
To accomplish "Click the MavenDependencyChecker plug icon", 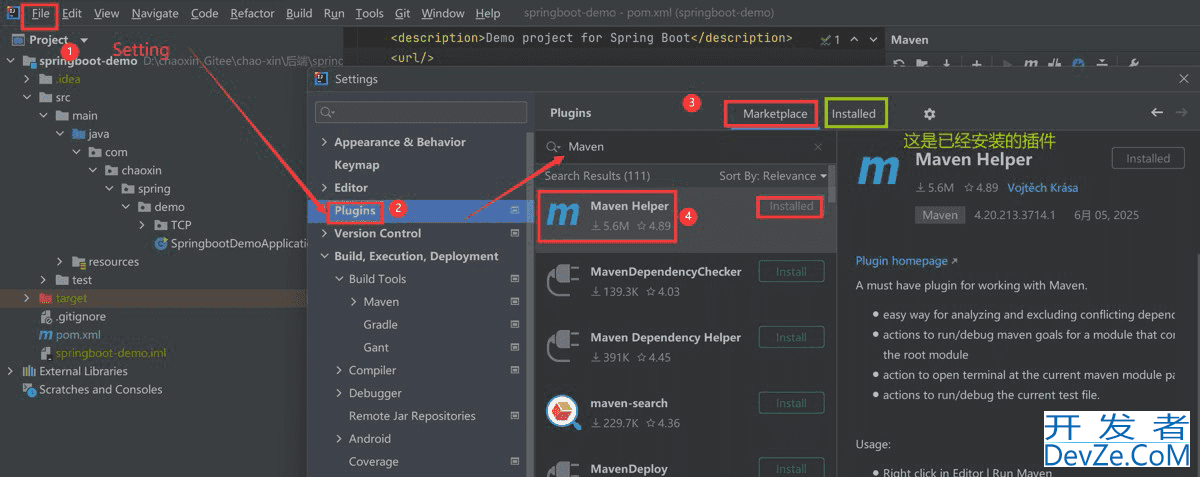I will pyautogui.click(x=563, y=281).
